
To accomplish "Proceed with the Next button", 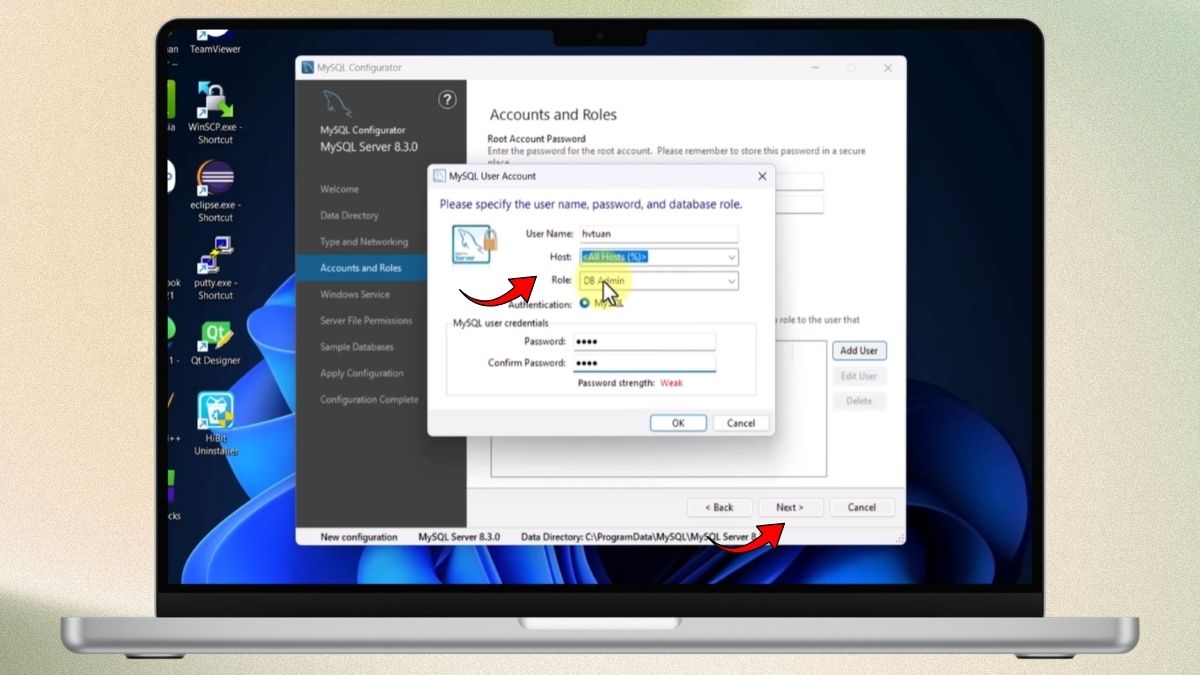I will (x=790, y=507).
